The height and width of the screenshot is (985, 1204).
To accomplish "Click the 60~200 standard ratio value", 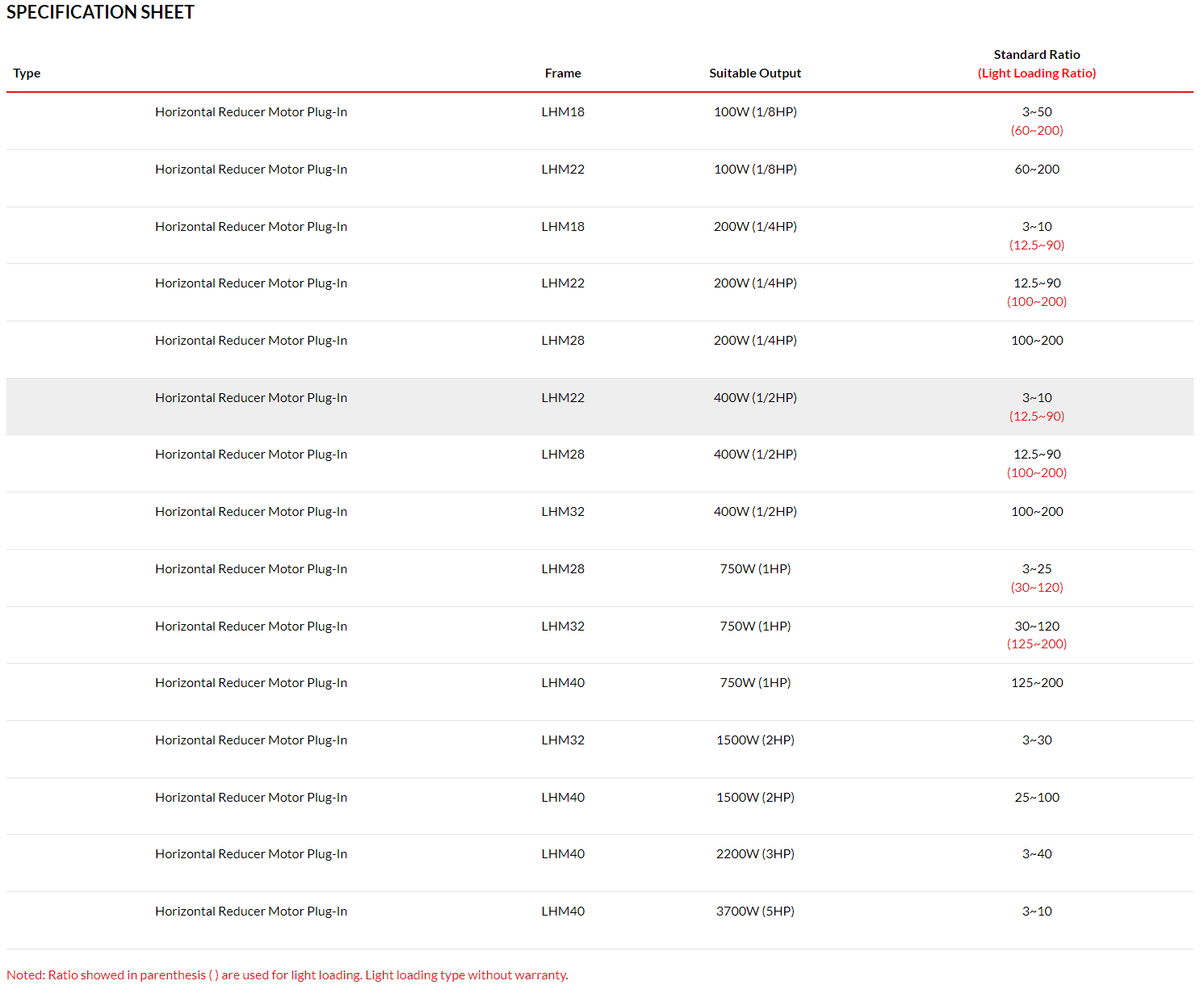I will coord(1037,170).
